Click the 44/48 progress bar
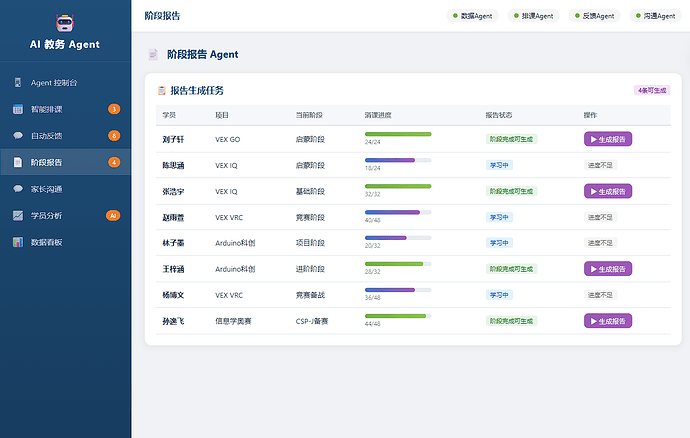Image resolution: width=690 pixels, height=438 pixels. pyautogui.click(x=398, y=316)
